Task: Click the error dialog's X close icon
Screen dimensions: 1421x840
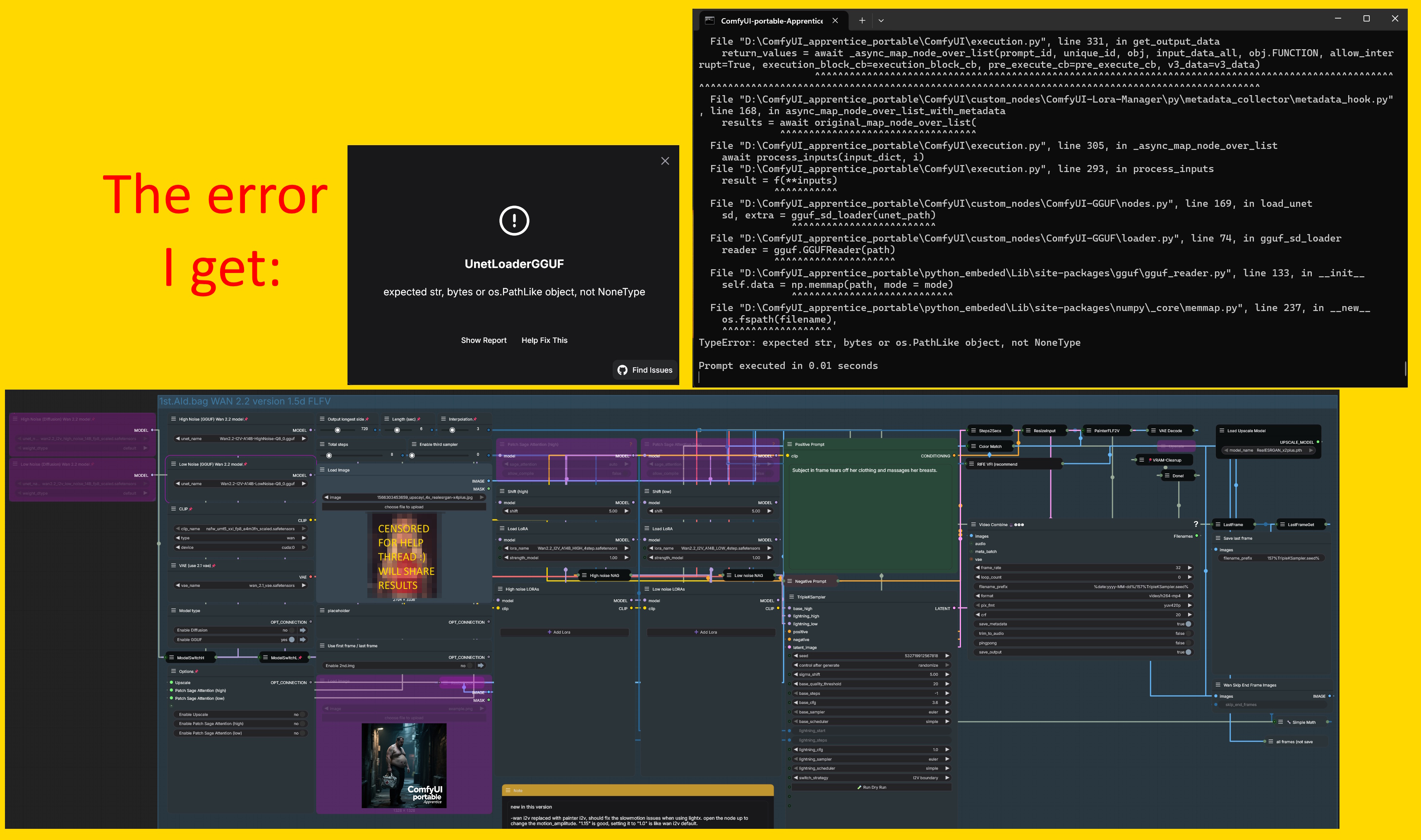Action: coord(665,161)
